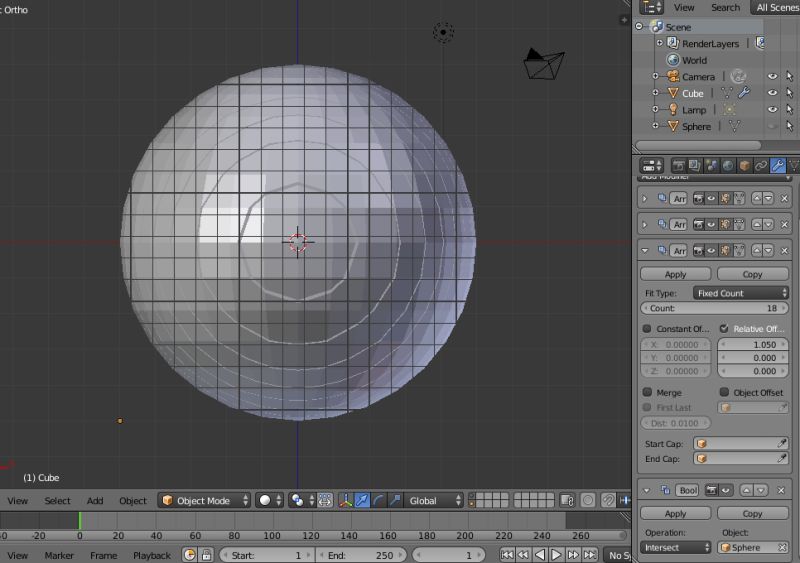
Task: Open the Render properties tab
Action: tap(678, 166)
